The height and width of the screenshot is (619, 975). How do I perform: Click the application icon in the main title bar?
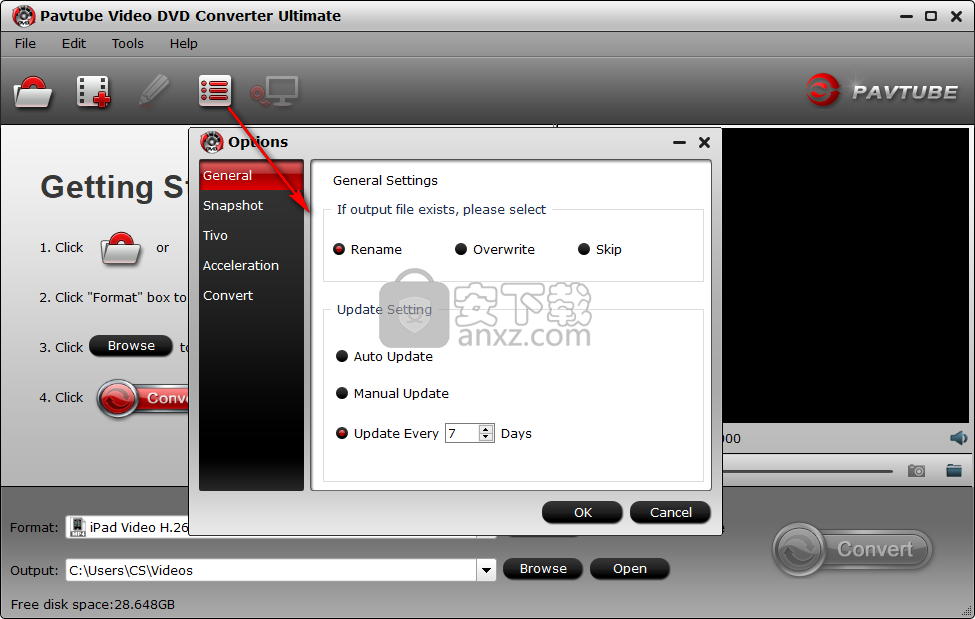[24, 16]
